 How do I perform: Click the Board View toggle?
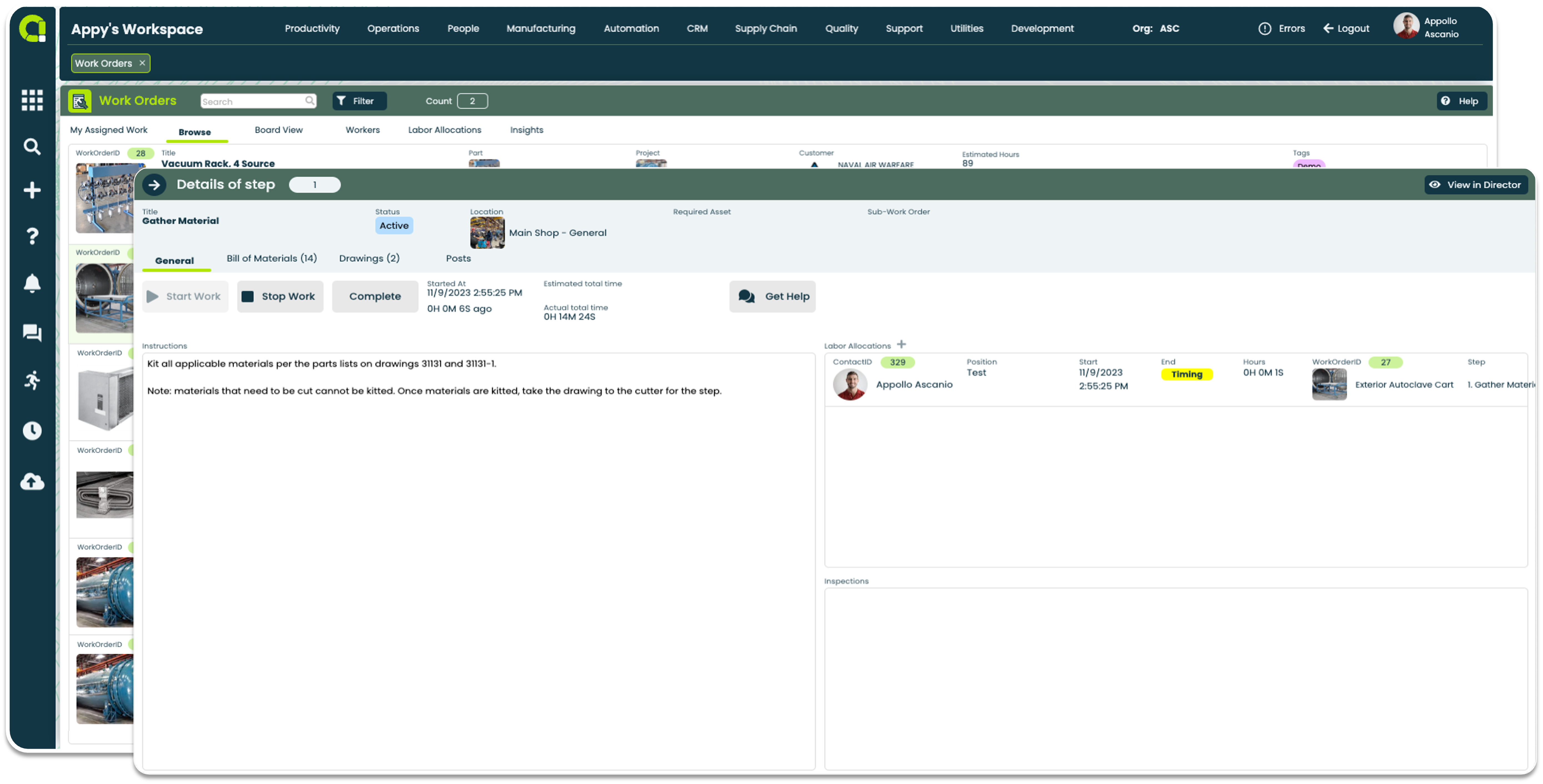pyautogui.click(x=278, y=130)
